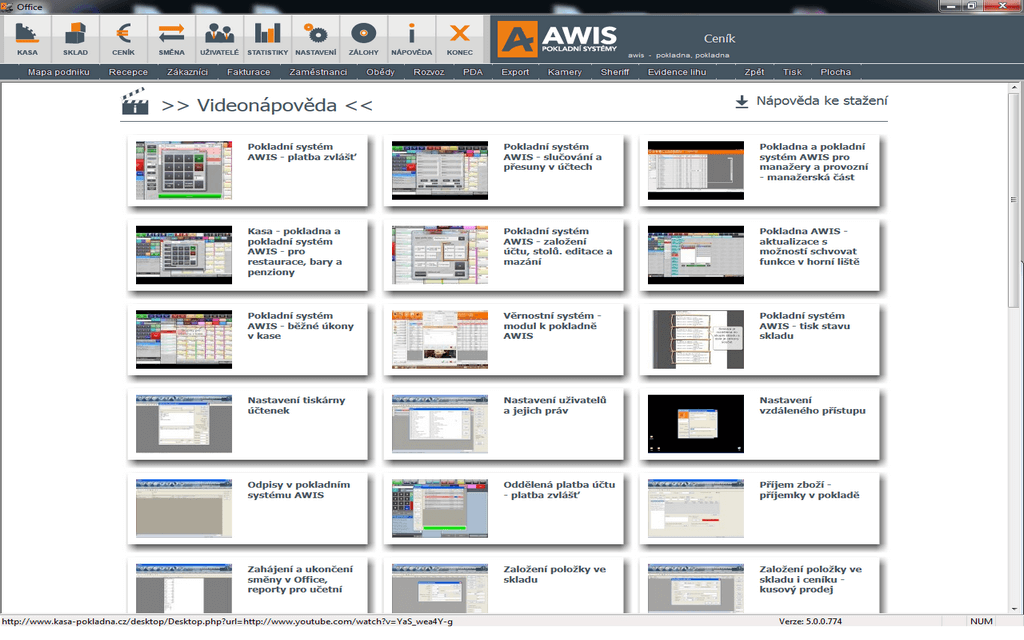Open the SKLAD warehouse icon
This screenshot has width=1024, height=640.
75,39
